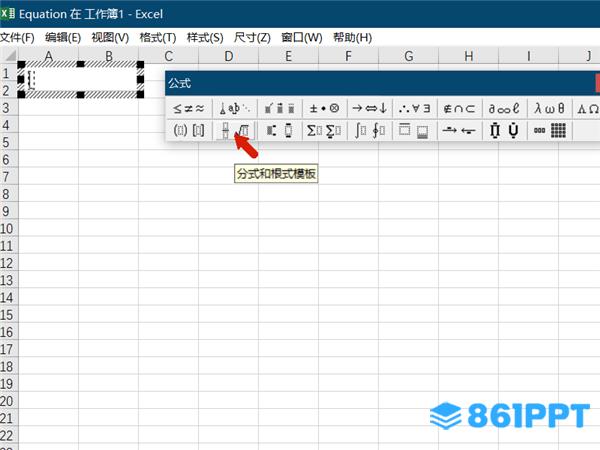
Task: Select row 19 header
Action: point(9,383)
